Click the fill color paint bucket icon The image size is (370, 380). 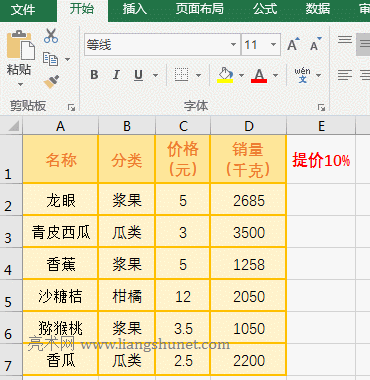[225, 75]
